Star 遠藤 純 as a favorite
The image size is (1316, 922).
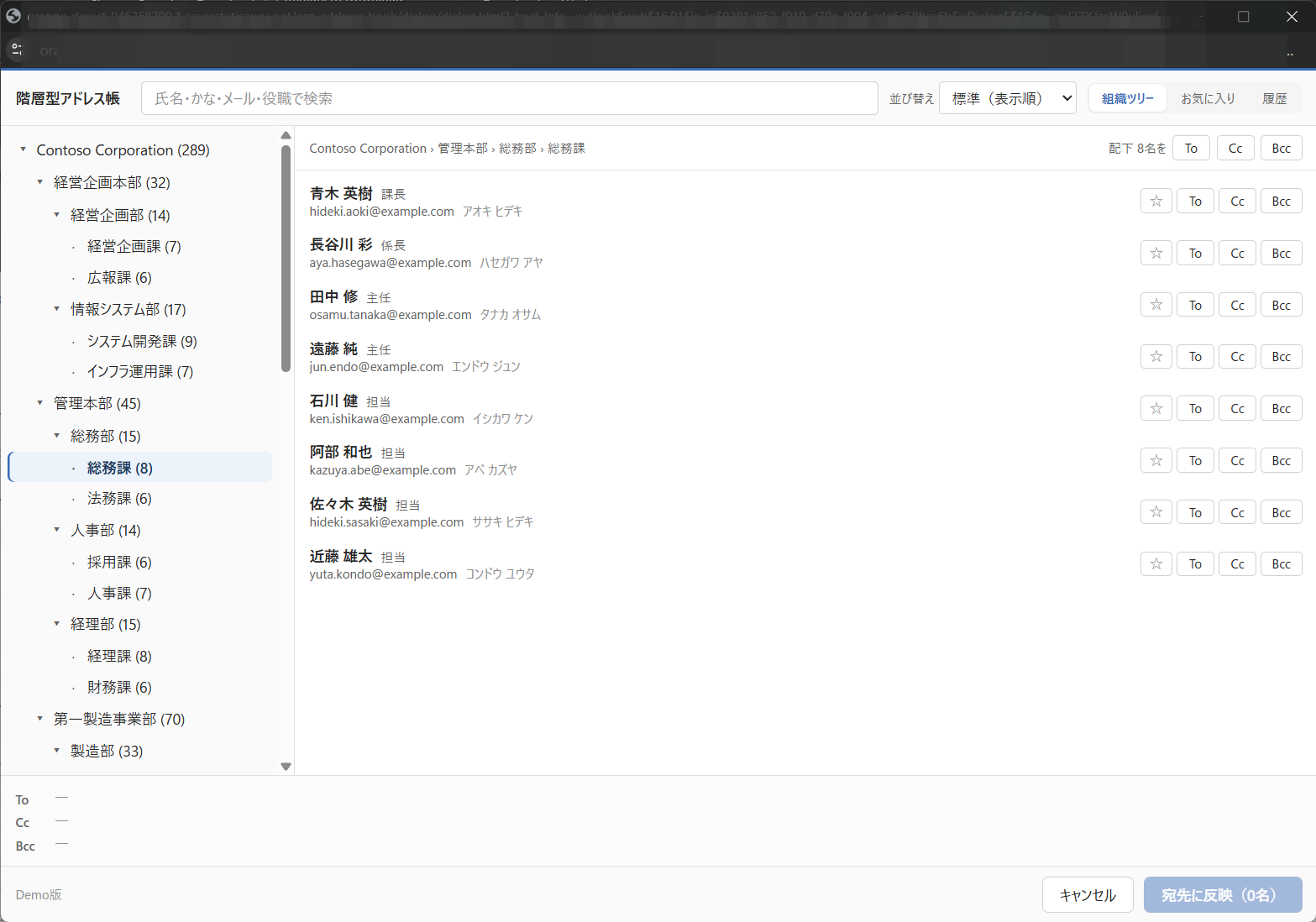click(1156, 356)
